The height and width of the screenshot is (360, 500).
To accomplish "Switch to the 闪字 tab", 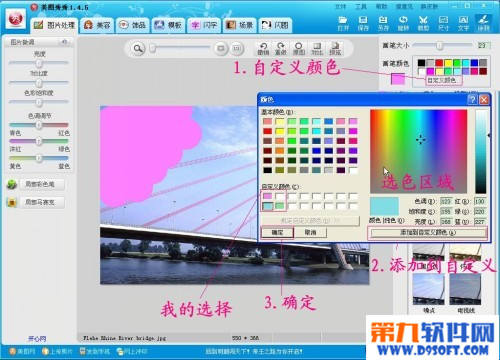I will coord(204,25).
